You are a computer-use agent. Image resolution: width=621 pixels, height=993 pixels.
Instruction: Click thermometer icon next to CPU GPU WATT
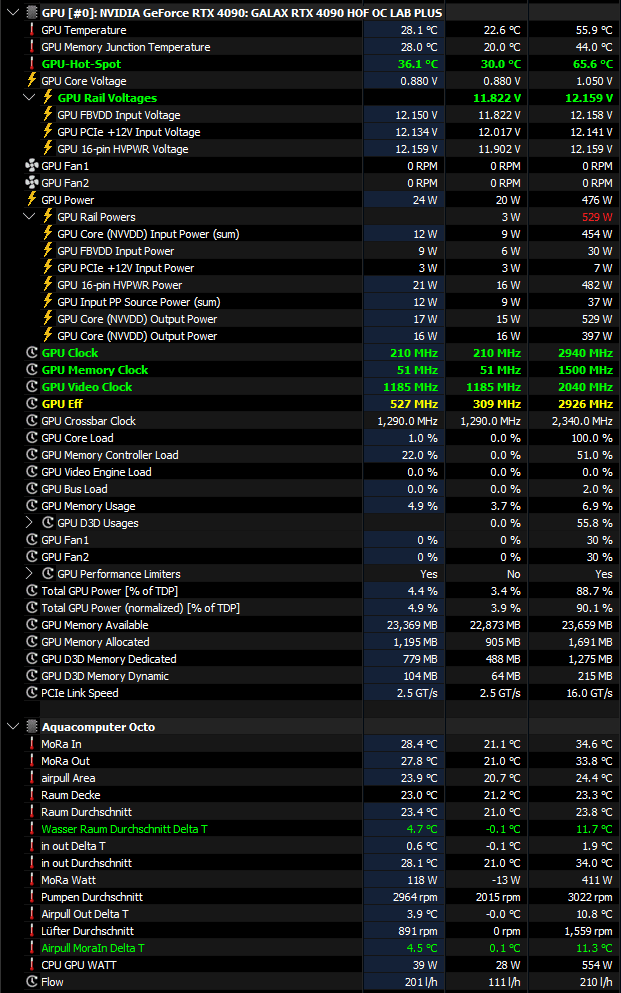[x=32, y=965]
